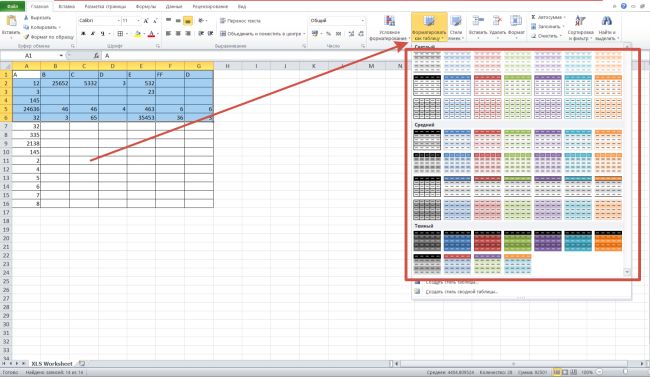This screenshot has height=377, width=650.
Task: Click gallery scroll-down arrow in style list
Action: pos(627,272)
